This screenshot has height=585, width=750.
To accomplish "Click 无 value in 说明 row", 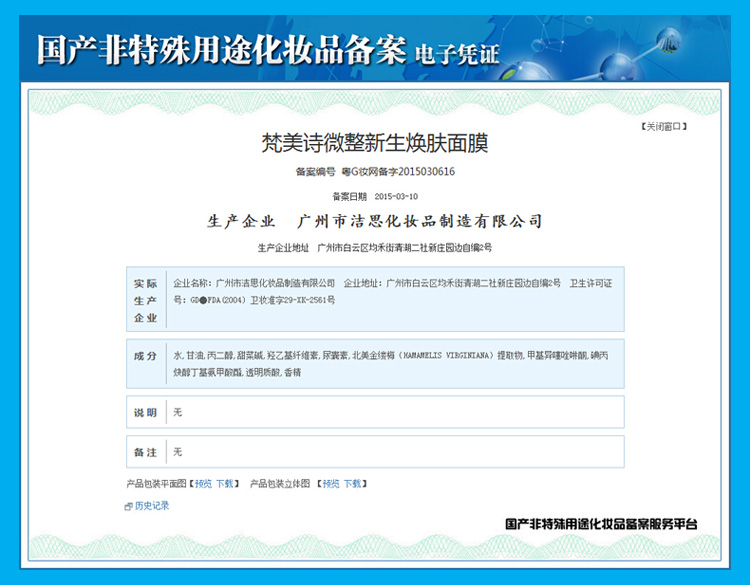I will click(x=177, y=412).
